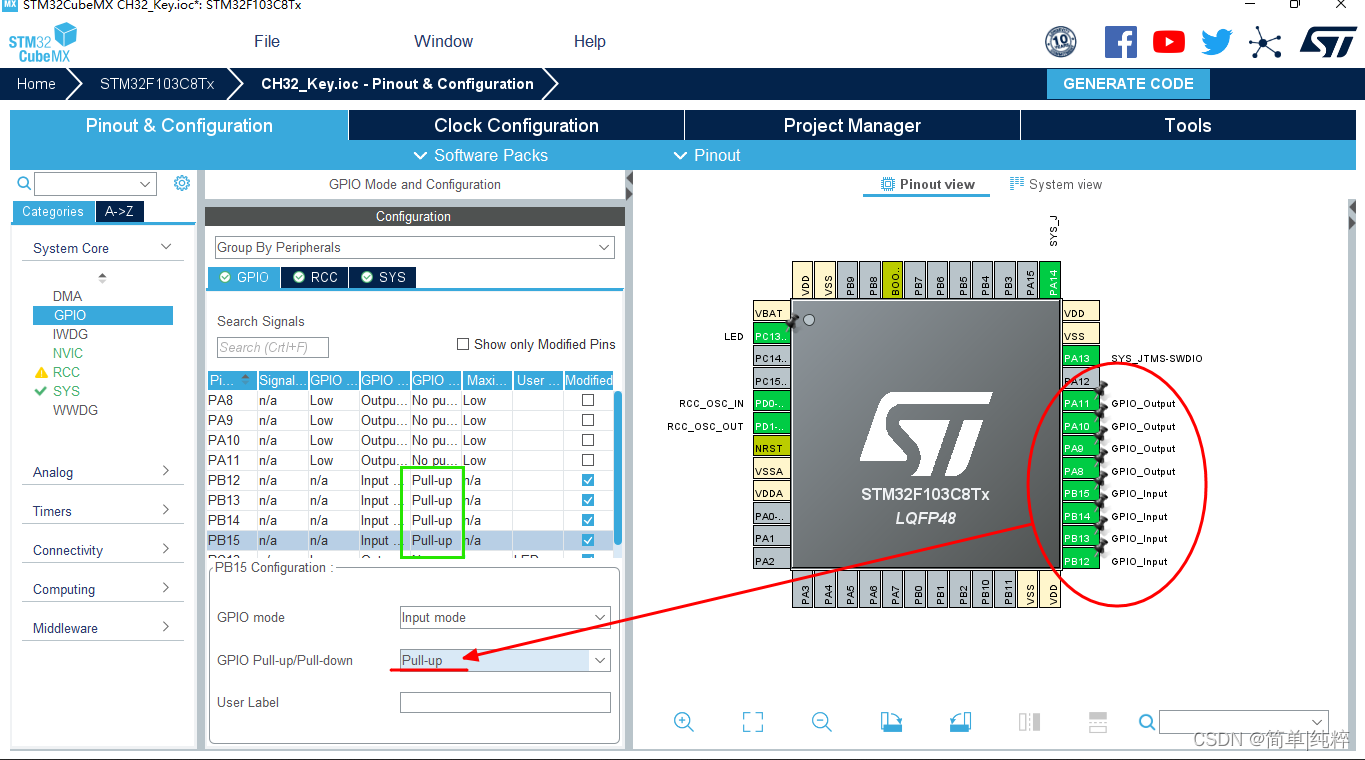The image size is (1365, 760).
Task: Switch to the Clock Configuration tab
Action: (x=516, y=125)
